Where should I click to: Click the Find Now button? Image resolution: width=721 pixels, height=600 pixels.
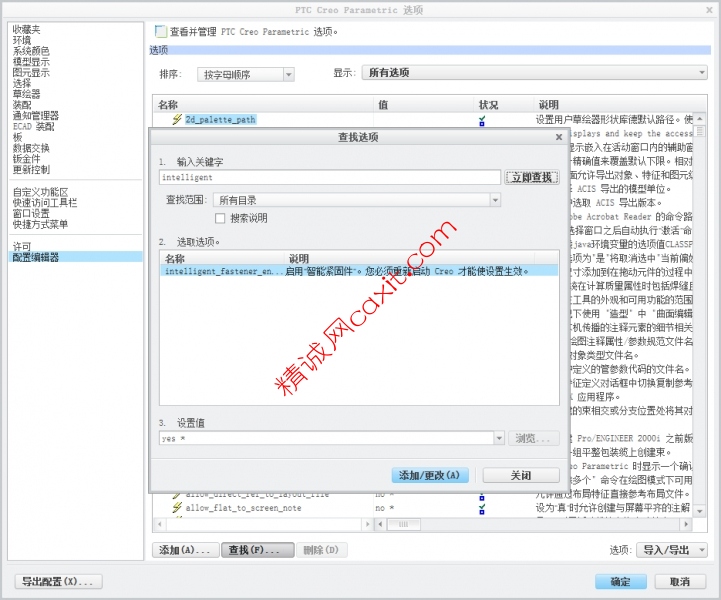(x=532, y=177)
